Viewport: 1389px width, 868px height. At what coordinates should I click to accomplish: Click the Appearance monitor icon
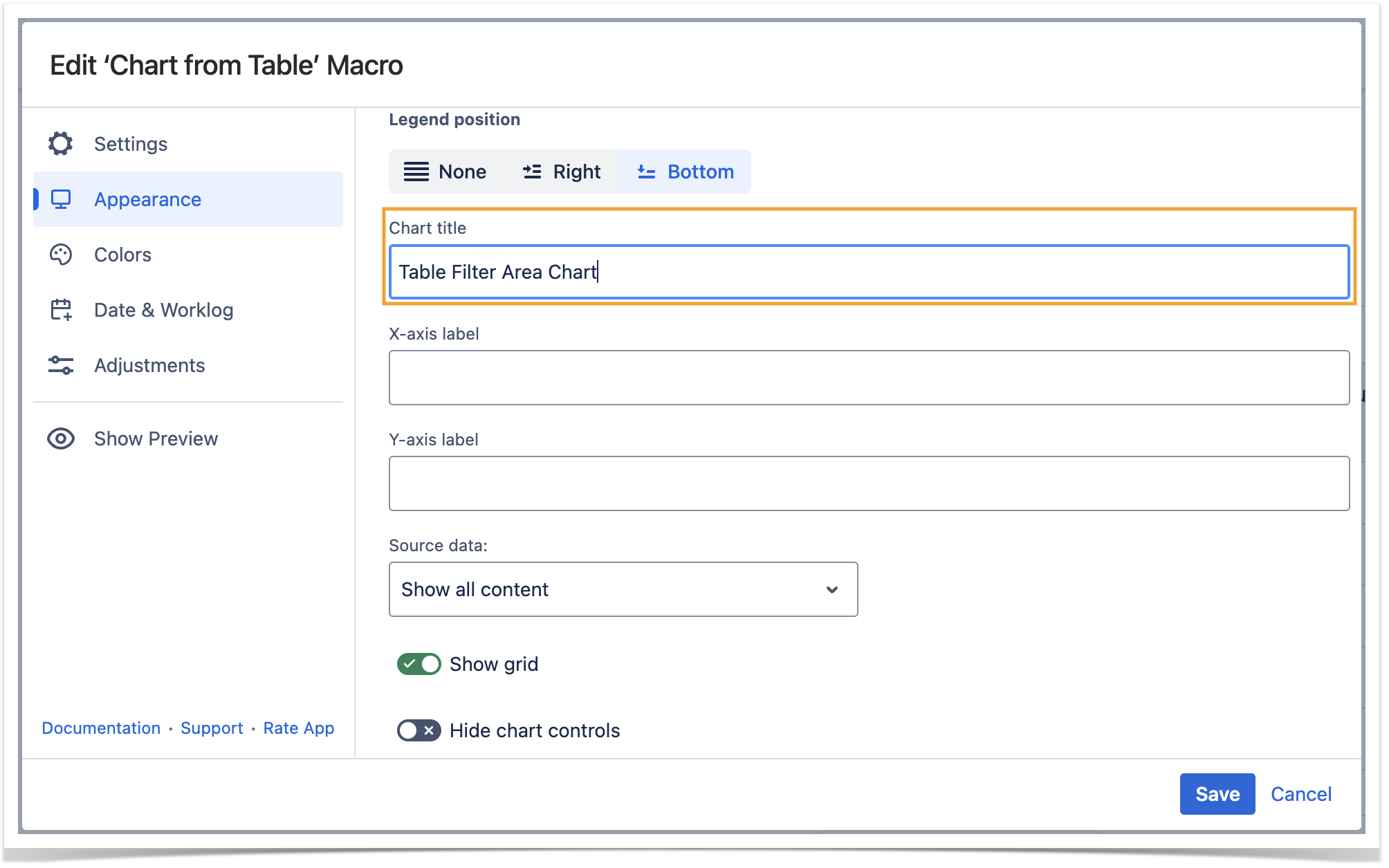coord(61,199)
